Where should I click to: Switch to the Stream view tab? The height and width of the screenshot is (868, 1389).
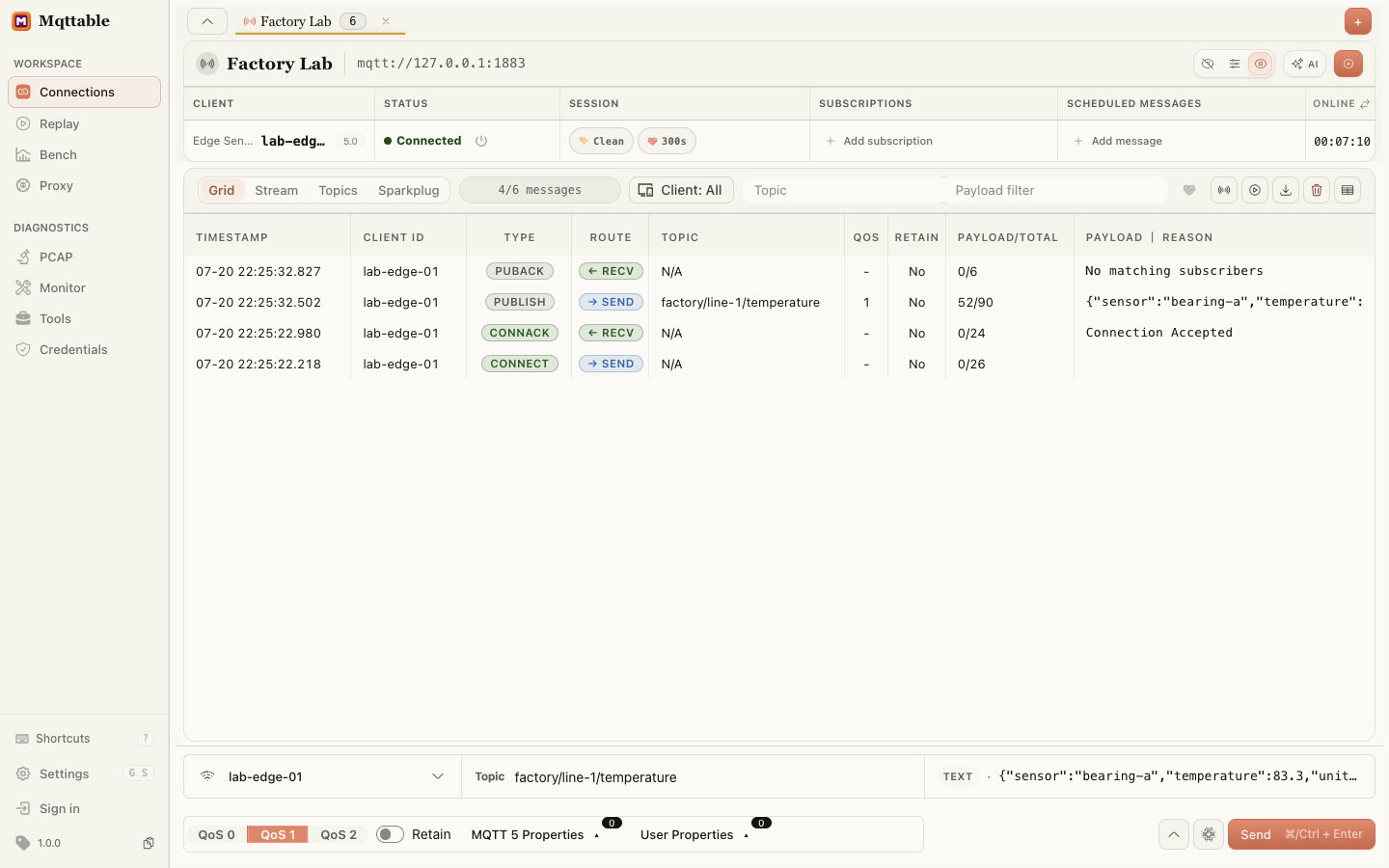[276, 190]
